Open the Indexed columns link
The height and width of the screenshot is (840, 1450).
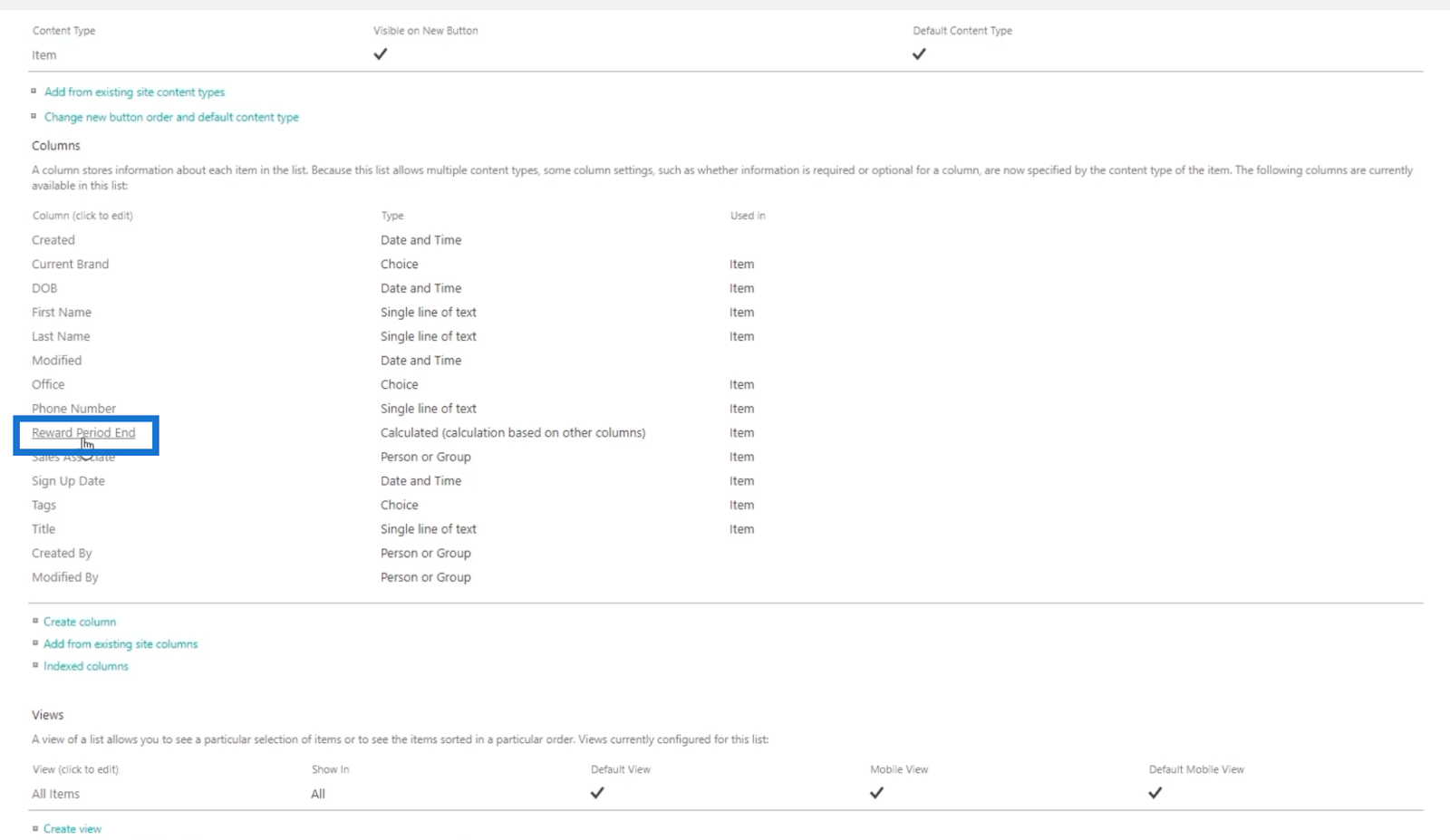pyautogui.click(x=86, y=667)
